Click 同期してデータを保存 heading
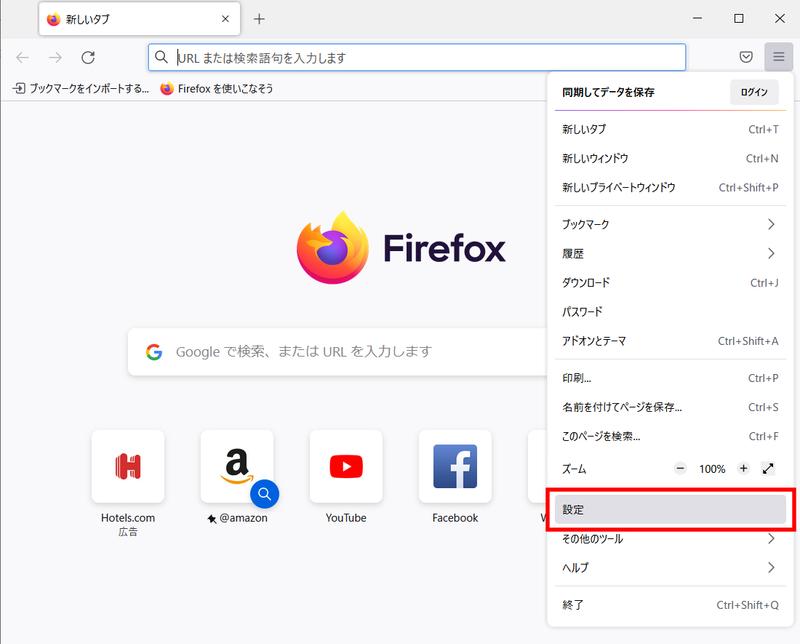Screen dimensions: 800x644 coord(608,92)
